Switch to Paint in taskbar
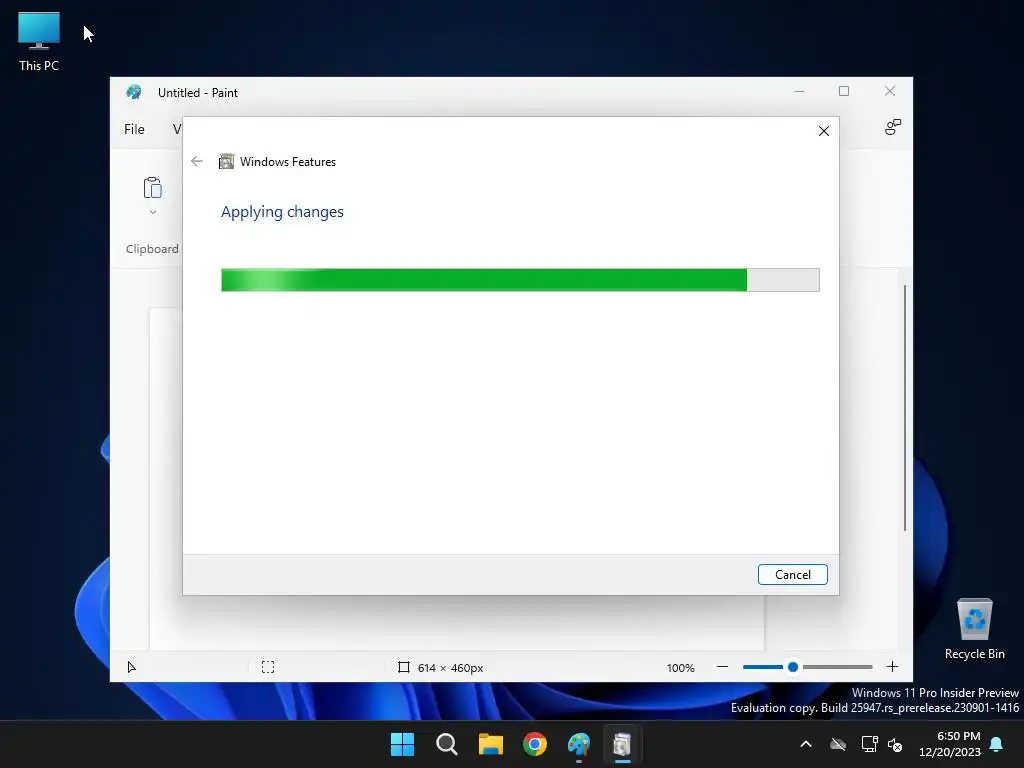1024x768 pixels. tap(579, 744)
